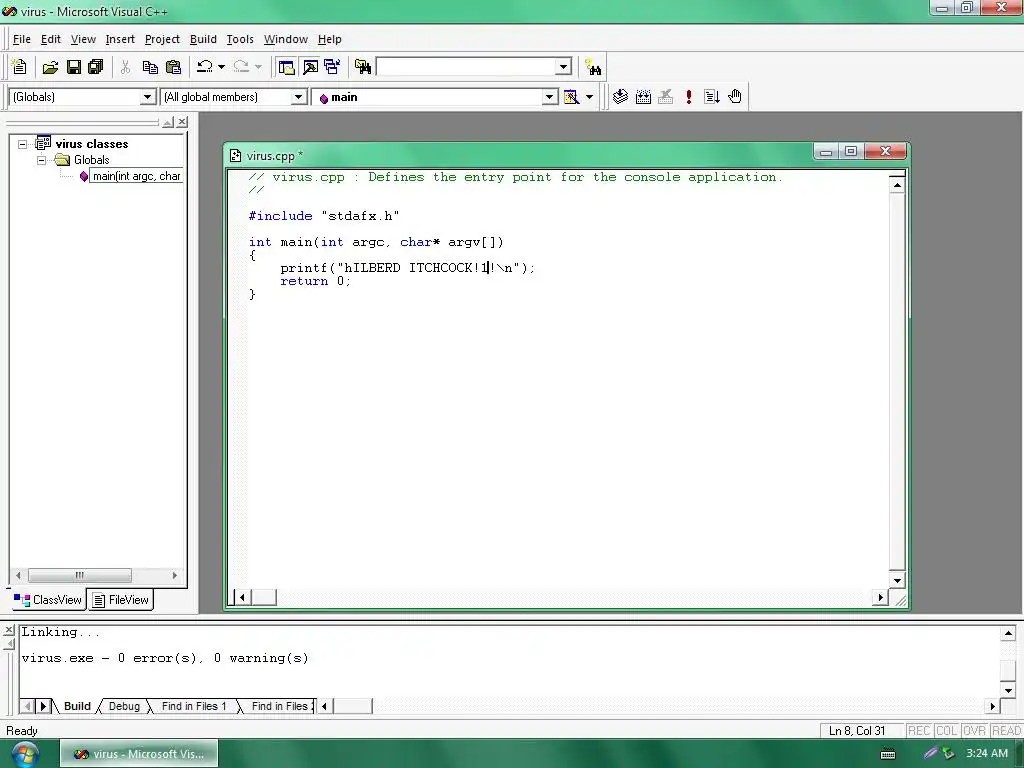The height and width of the screenshot is (768, 1024).
Task: Click the Cut scissors icon
Action: tap(125, 67)
